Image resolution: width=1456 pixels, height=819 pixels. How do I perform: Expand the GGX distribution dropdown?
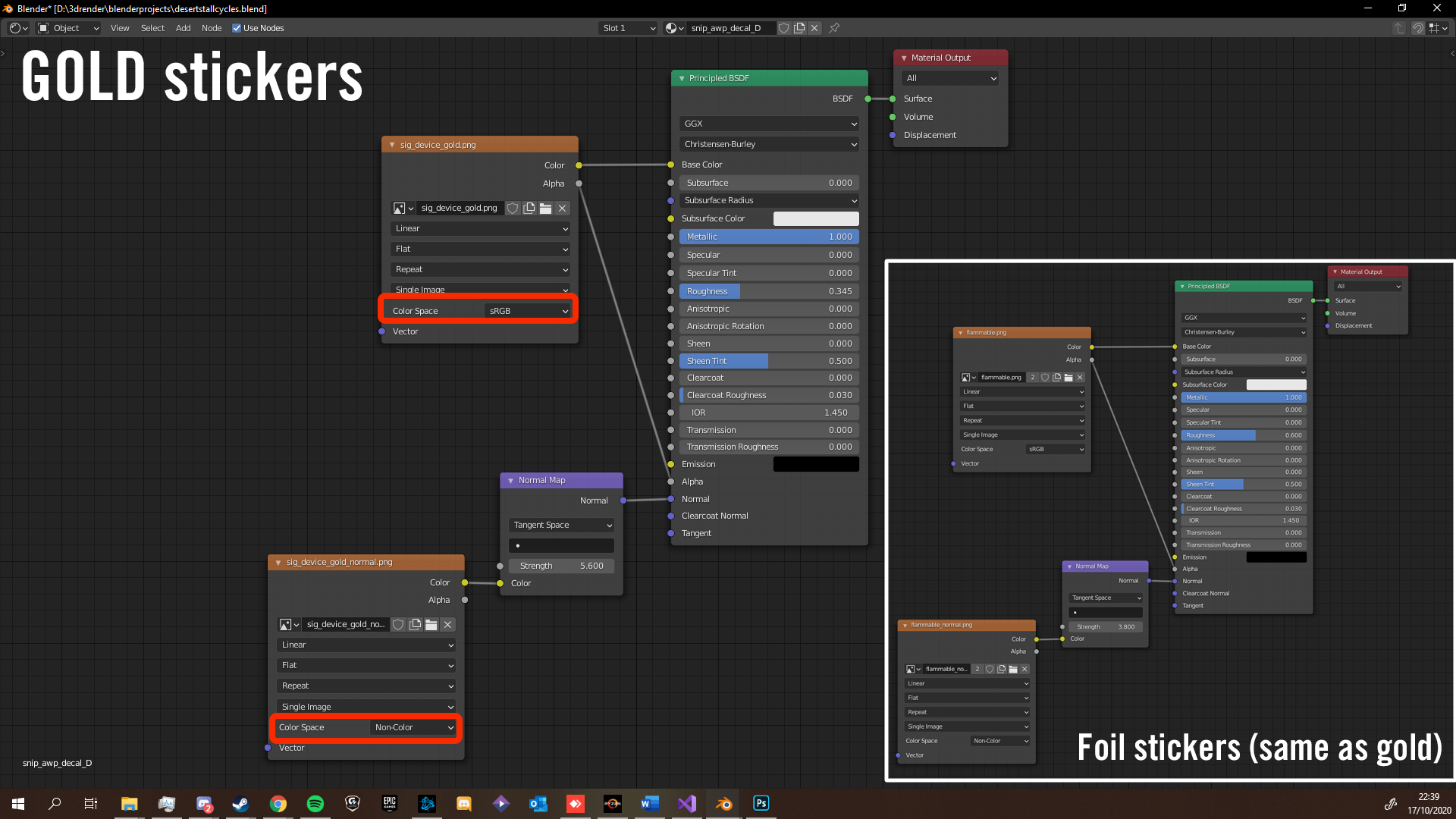pyautogui.click(x=769, y=124)
